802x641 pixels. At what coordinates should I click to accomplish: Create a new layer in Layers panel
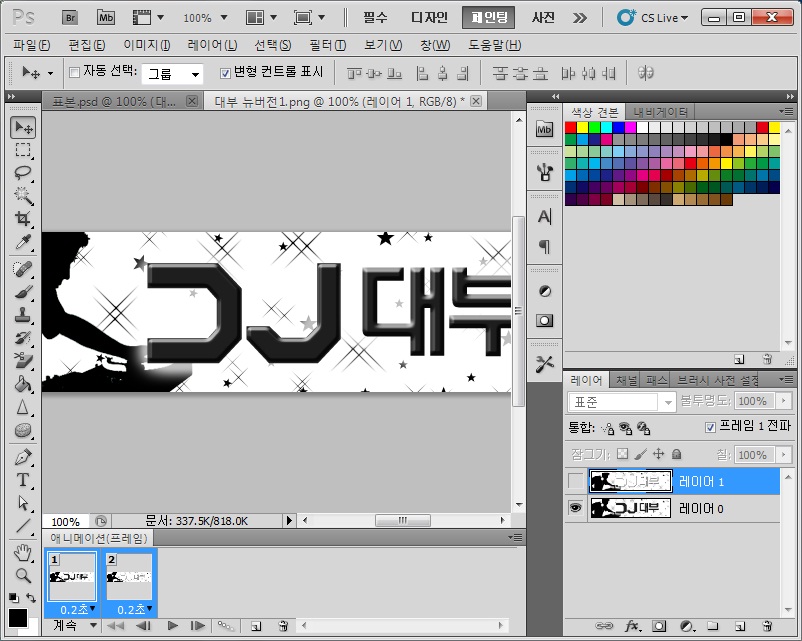(740, 626)
